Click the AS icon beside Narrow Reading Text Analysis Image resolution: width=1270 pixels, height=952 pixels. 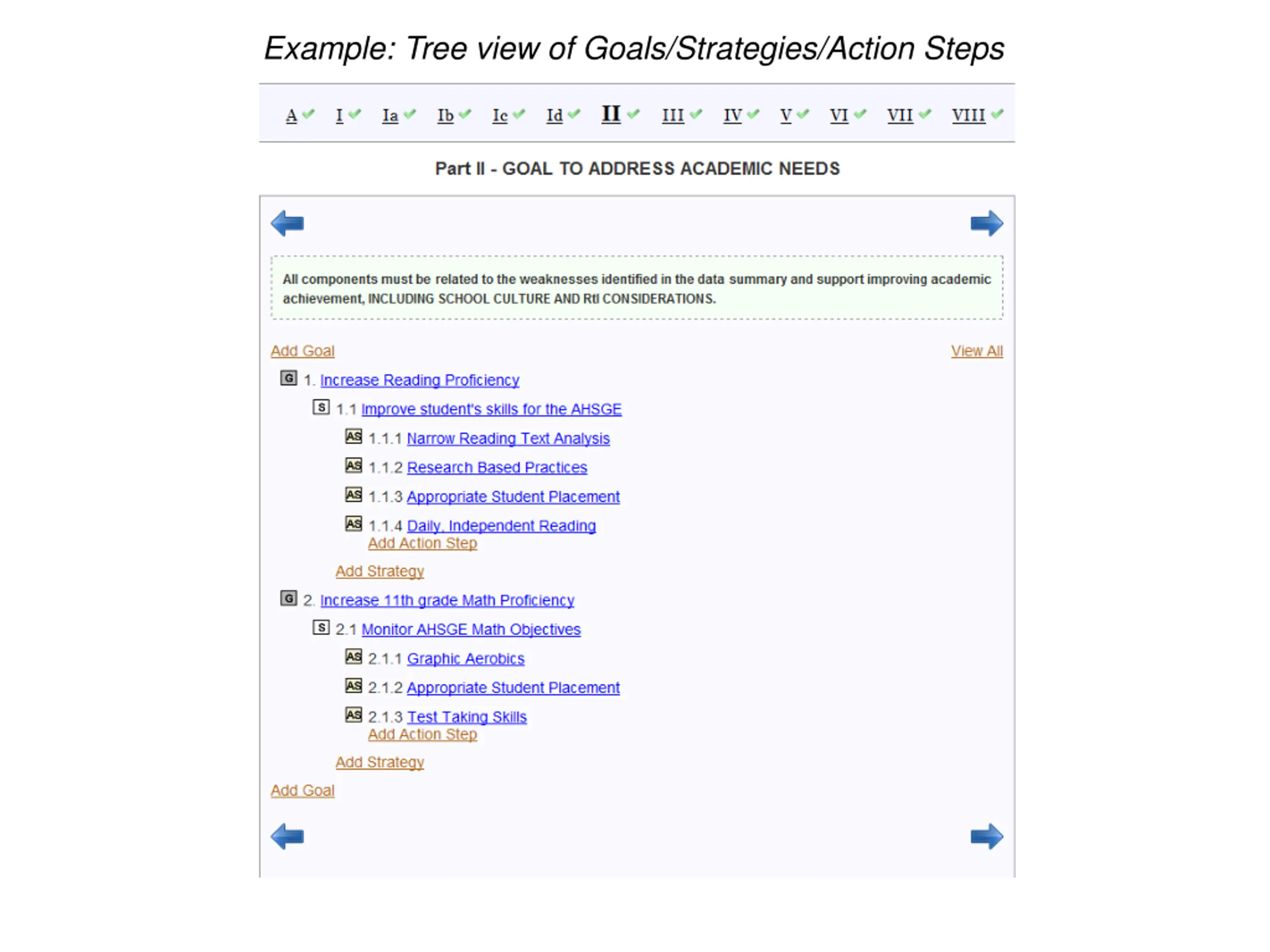(354, 436)
